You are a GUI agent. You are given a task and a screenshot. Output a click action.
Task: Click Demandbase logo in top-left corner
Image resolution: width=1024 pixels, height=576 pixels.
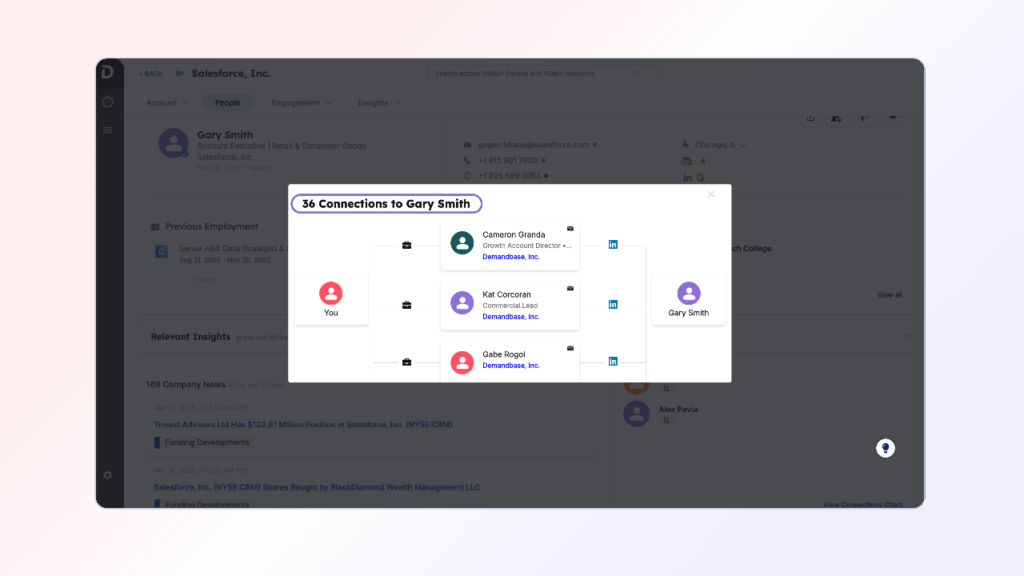click(x=108, y=73)
